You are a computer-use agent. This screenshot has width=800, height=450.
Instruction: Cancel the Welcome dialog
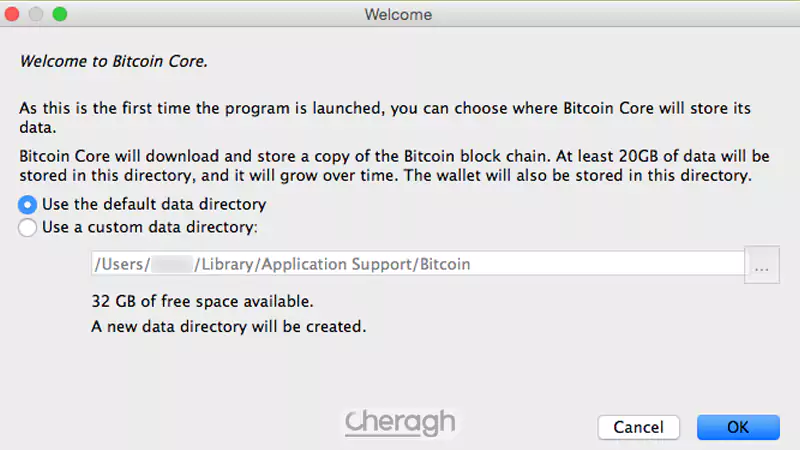(x=638, y=427)
